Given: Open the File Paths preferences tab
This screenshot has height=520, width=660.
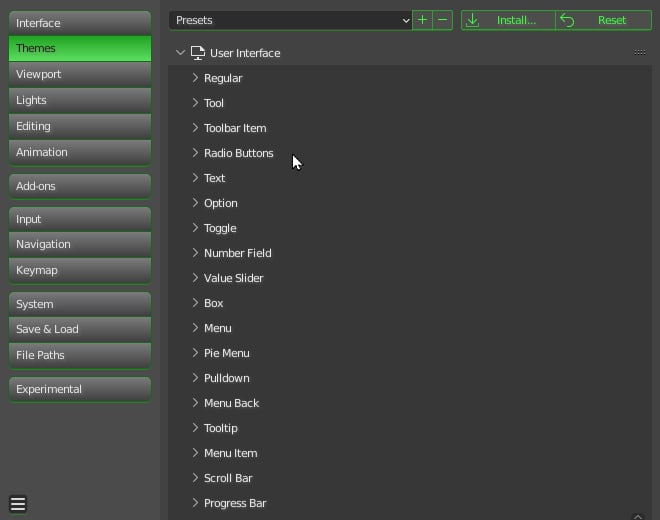Looking at the screenshot, I should pyautogui.click(x=80, y=355).
